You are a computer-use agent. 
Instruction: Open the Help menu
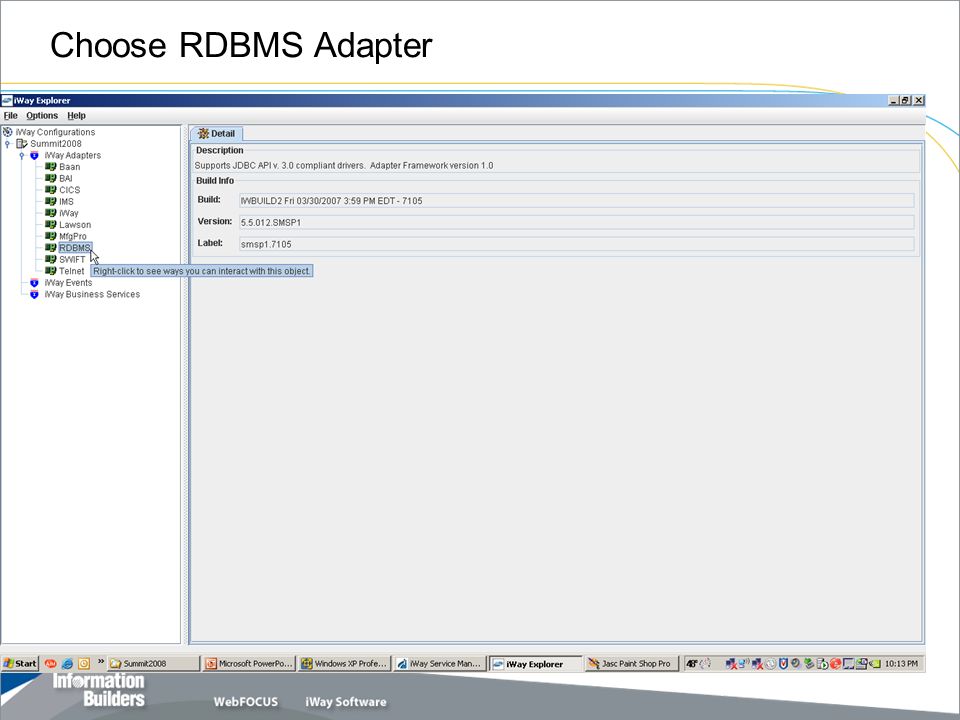76,116
